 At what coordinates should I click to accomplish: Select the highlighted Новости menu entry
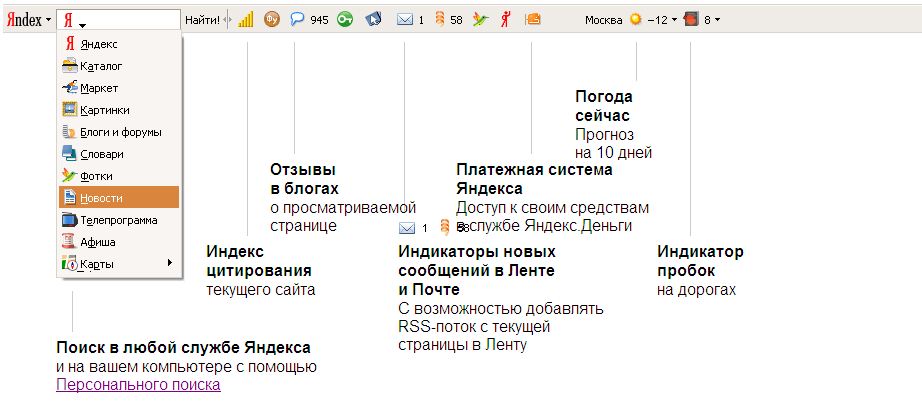pos(119,198)
